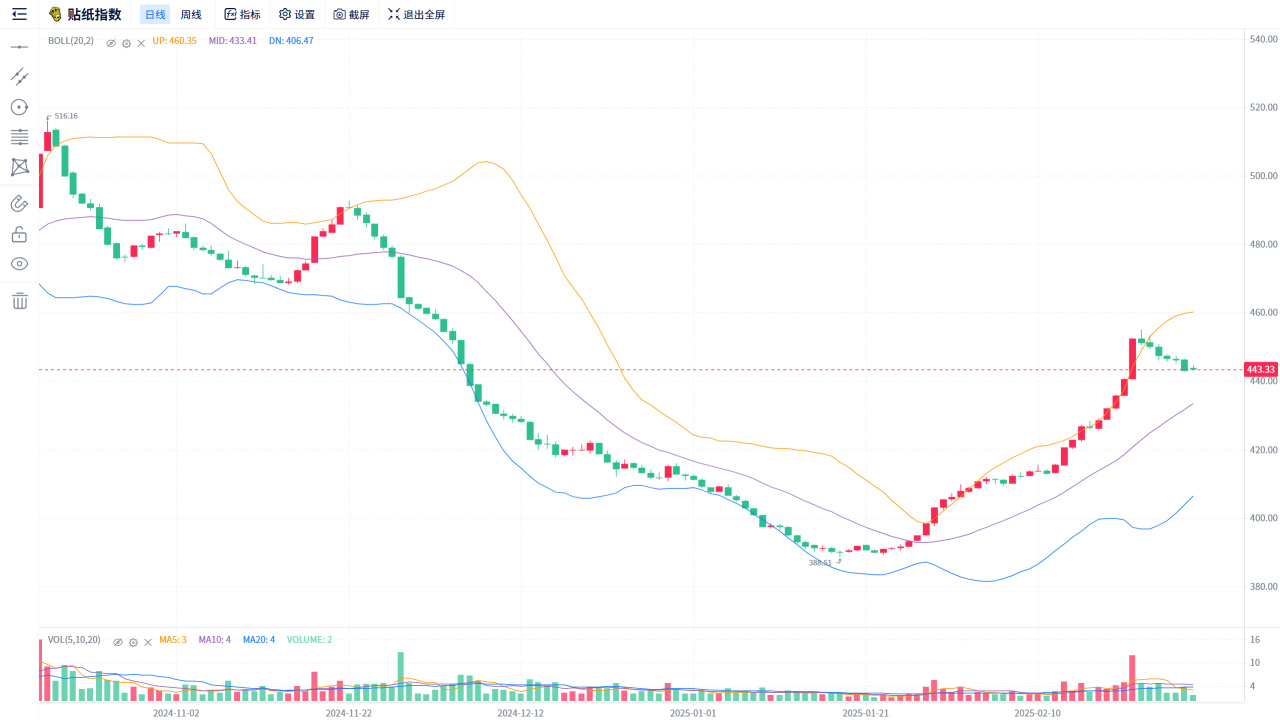Image resolution: width=1280 pixels, height=720 pixels.
Task: Remove the BOLL indicator with X
Action: (141, 42)
